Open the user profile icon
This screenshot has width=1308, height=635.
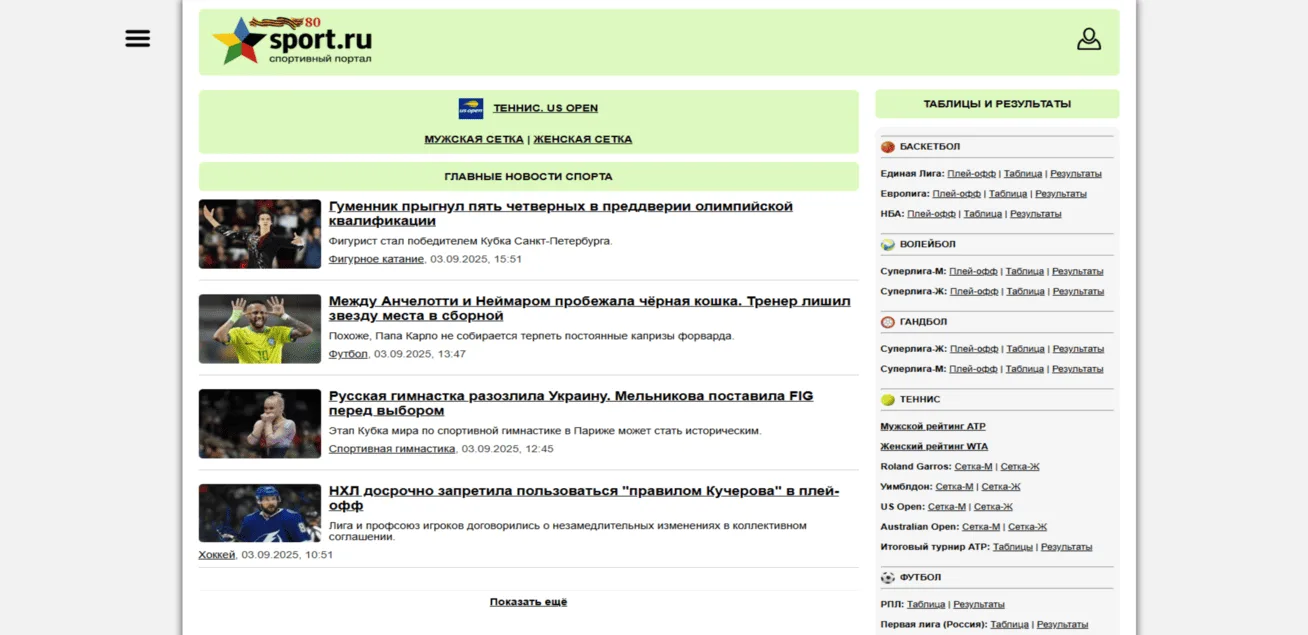point(1089,39)
